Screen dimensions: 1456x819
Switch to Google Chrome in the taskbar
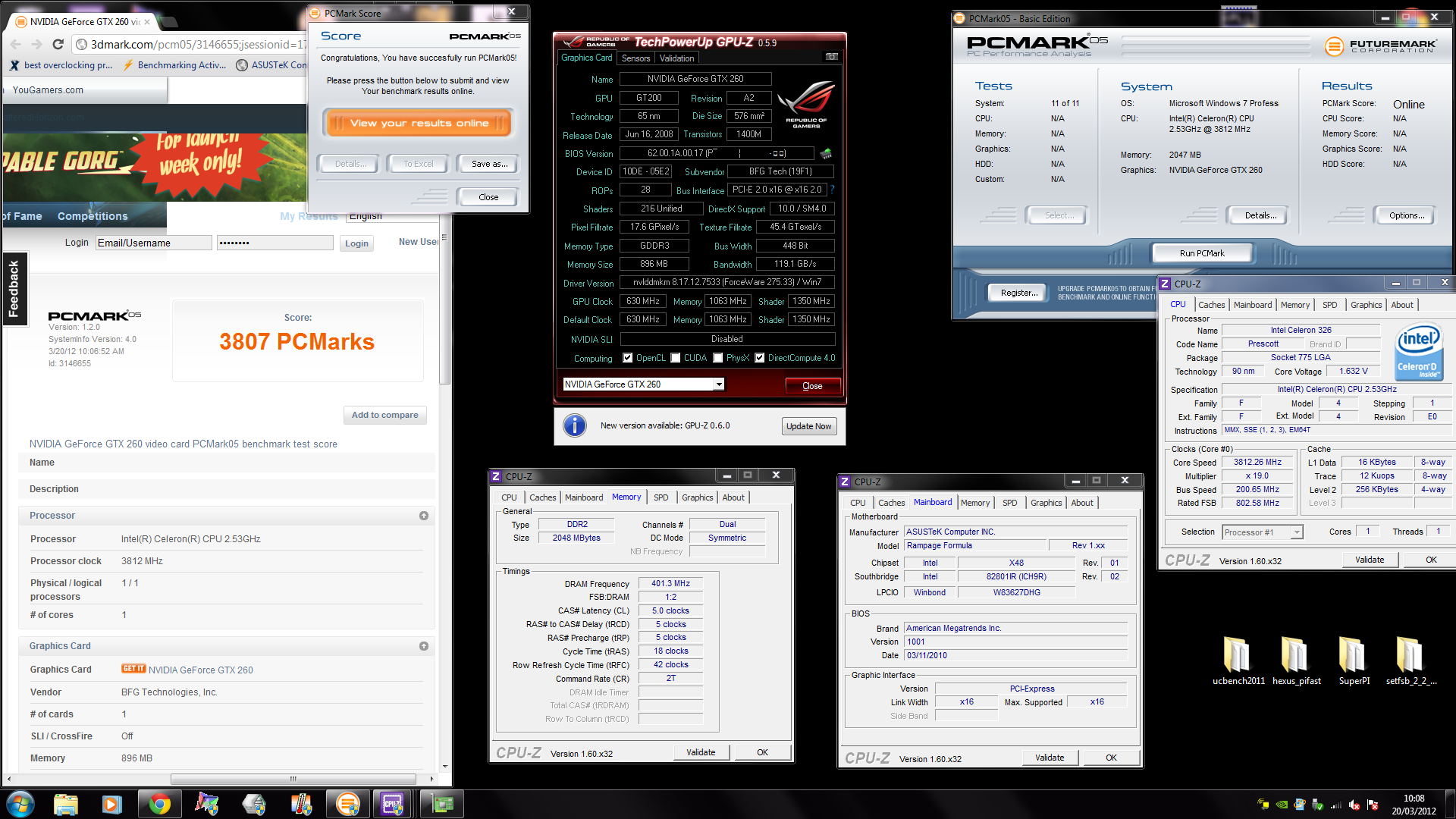(159, 804)
